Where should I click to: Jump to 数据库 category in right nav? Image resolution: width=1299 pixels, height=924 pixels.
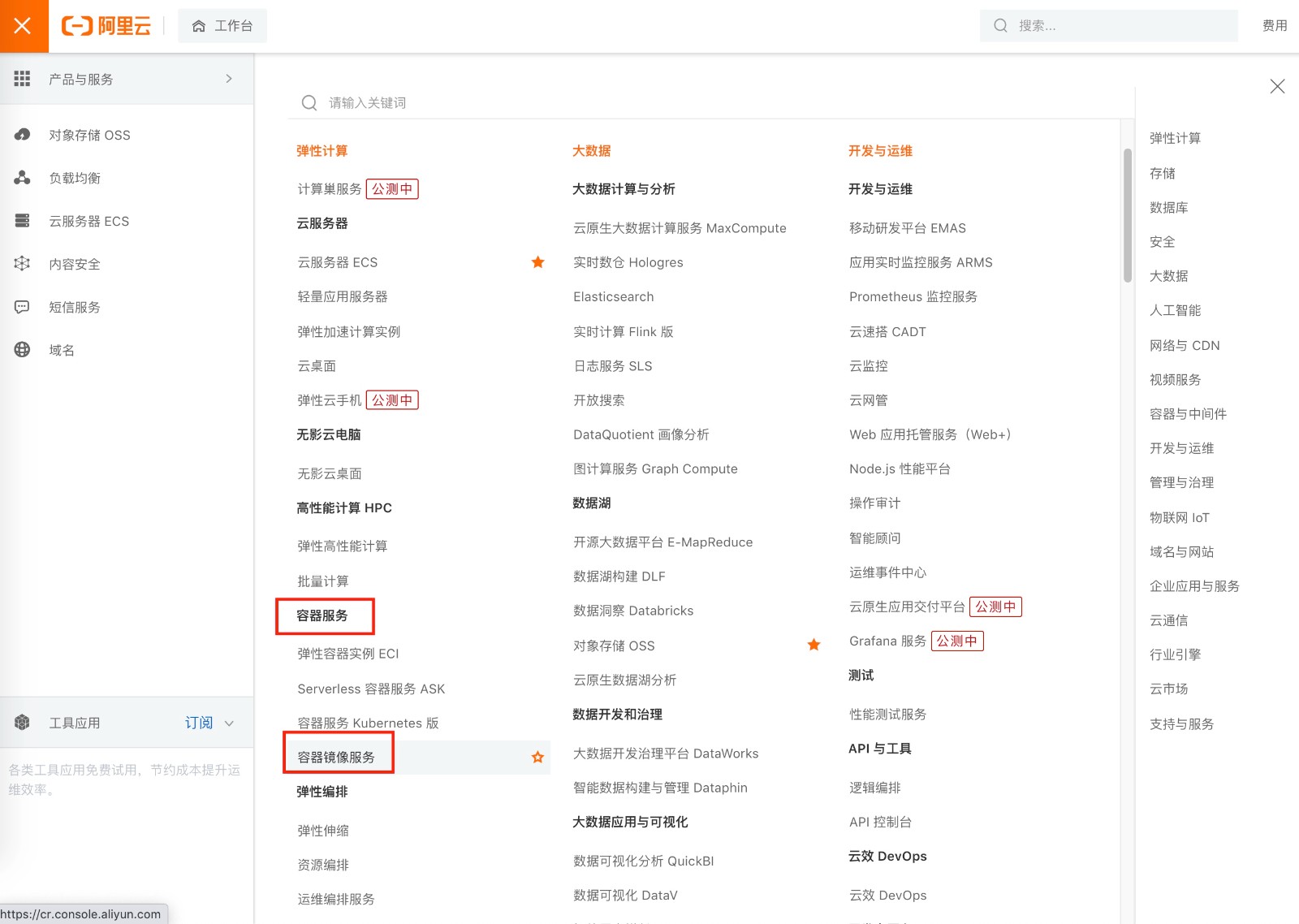[x=1169, y=208]
